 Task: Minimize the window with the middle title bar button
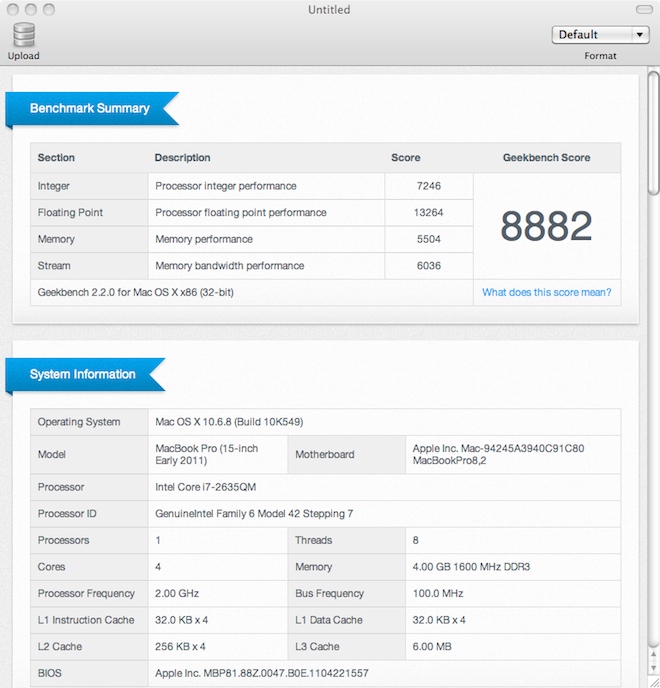point(31,9)
